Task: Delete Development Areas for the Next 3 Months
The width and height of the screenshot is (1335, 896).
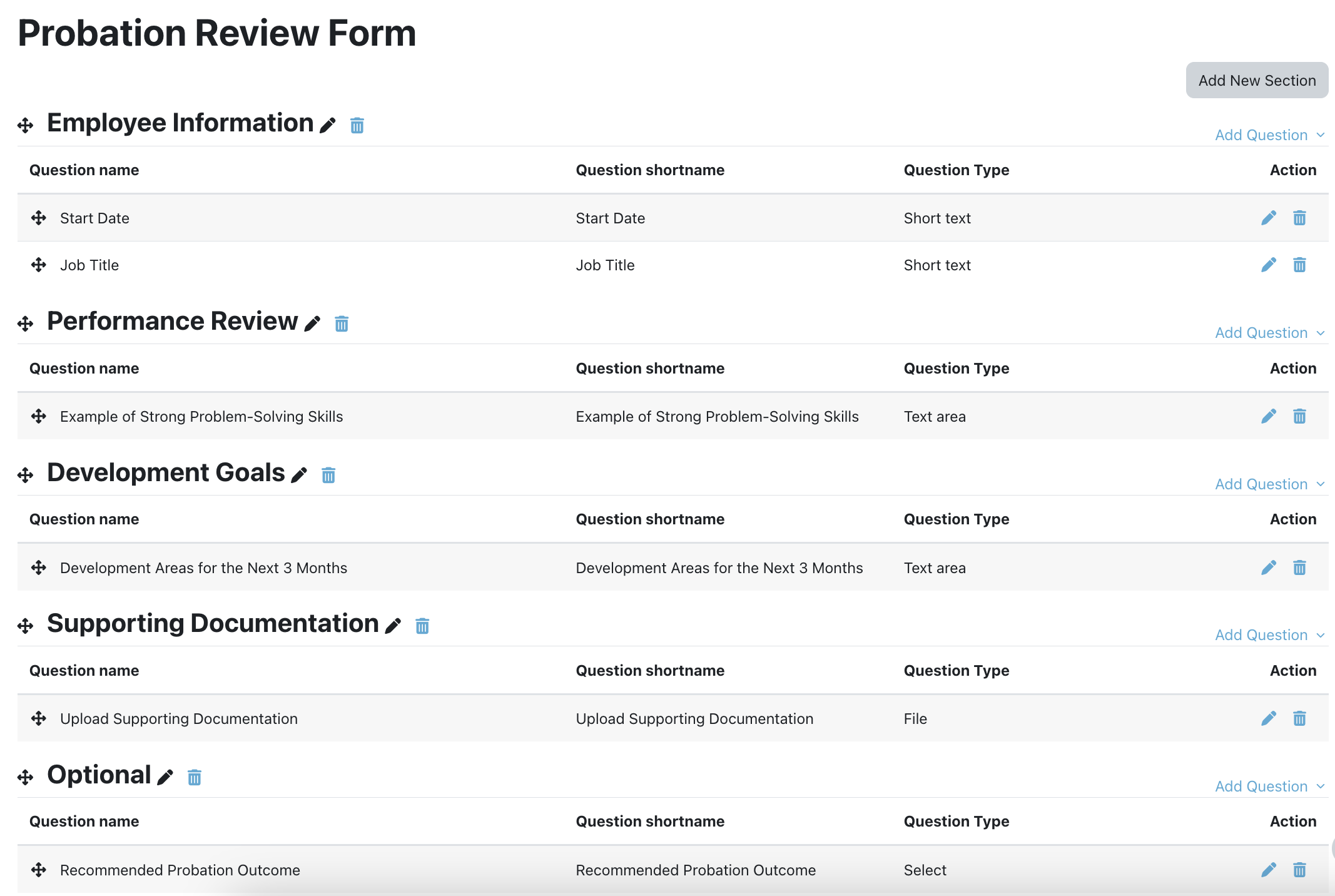Action: pyautogui.click(x=1299, y=568)
